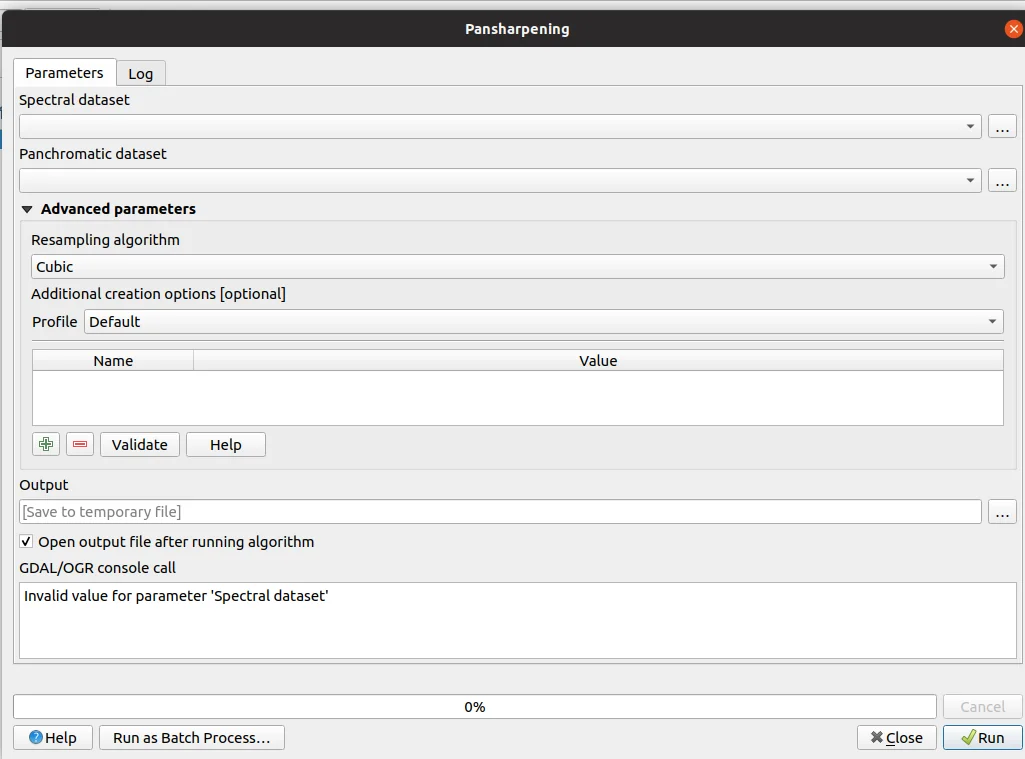Collapse the Advanced parameters section

pos(27,210)
